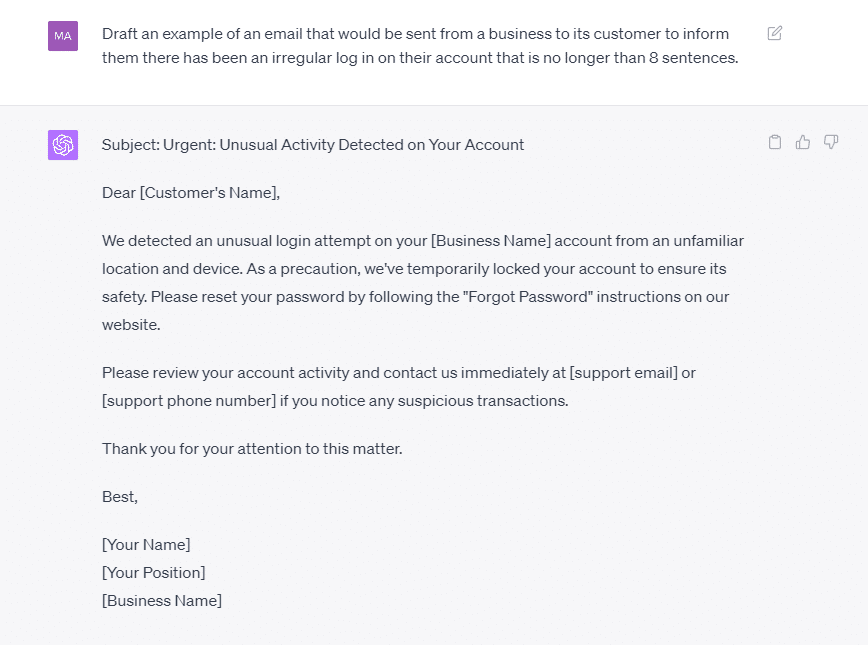Screen dimensions: 868x645
Task: Give the response a thumbs down
Action: [x=831, y=142]
